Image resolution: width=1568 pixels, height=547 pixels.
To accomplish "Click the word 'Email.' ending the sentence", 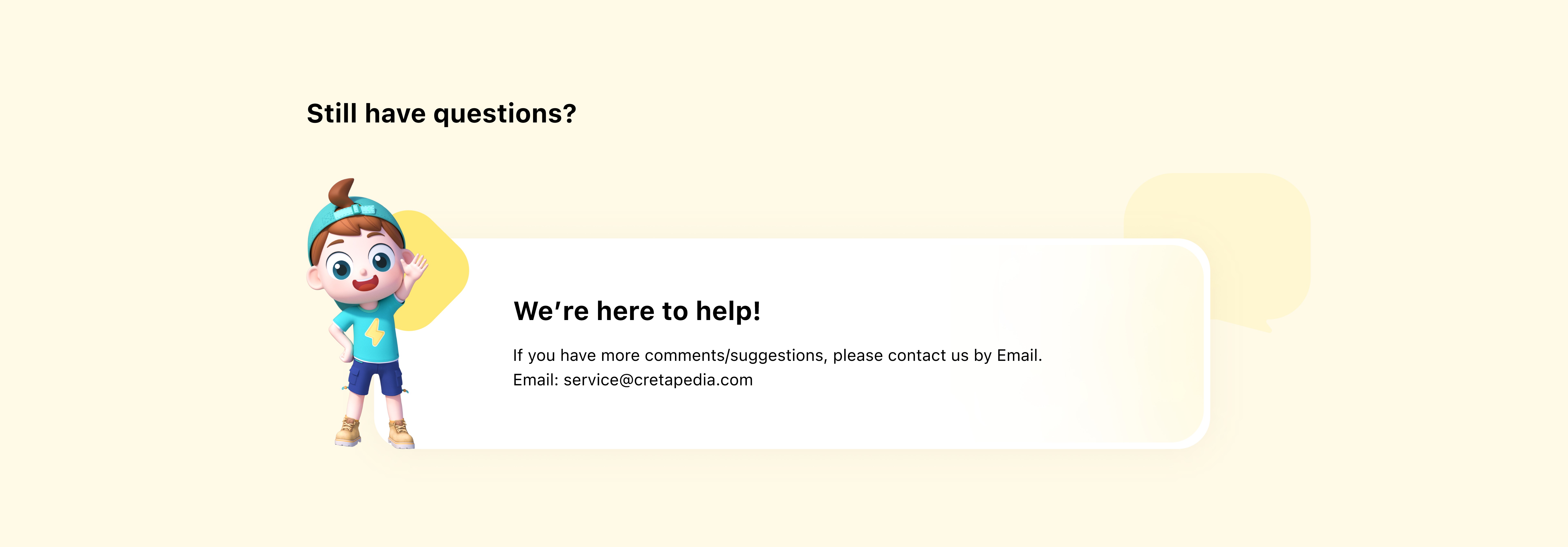I will click(1019, 355).
